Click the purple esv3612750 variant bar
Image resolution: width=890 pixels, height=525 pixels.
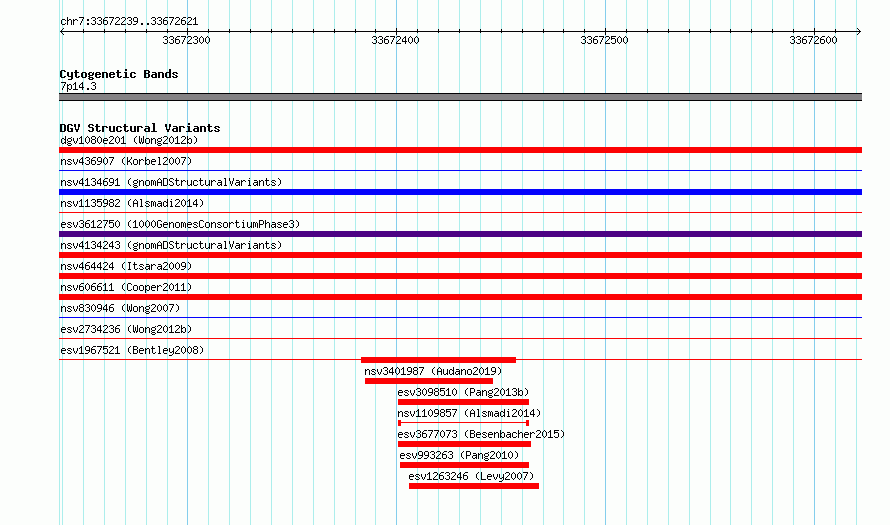[460, 234]
